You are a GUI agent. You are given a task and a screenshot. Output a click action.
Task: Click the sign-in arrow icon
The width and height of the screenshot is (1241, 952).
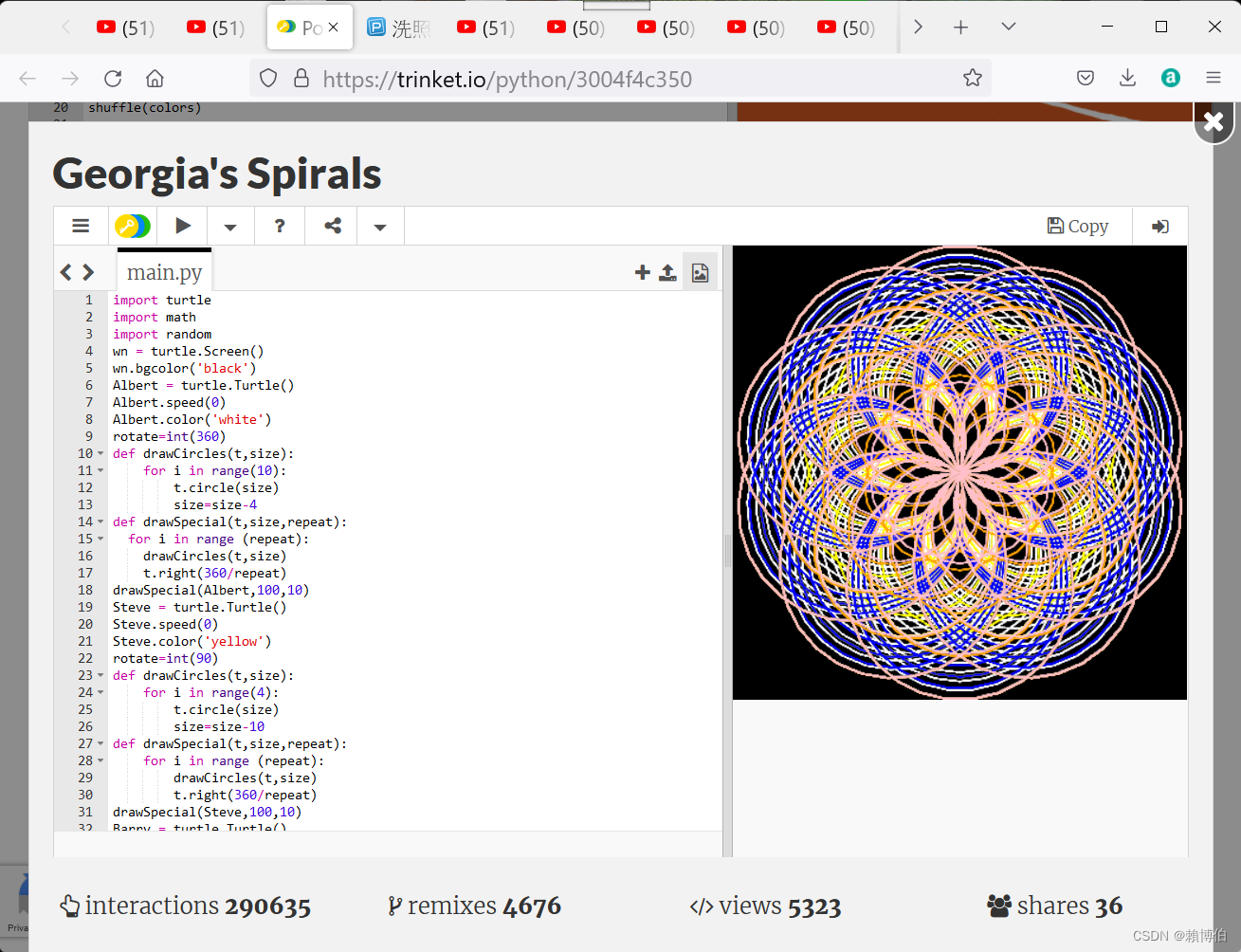[1159, 226]
